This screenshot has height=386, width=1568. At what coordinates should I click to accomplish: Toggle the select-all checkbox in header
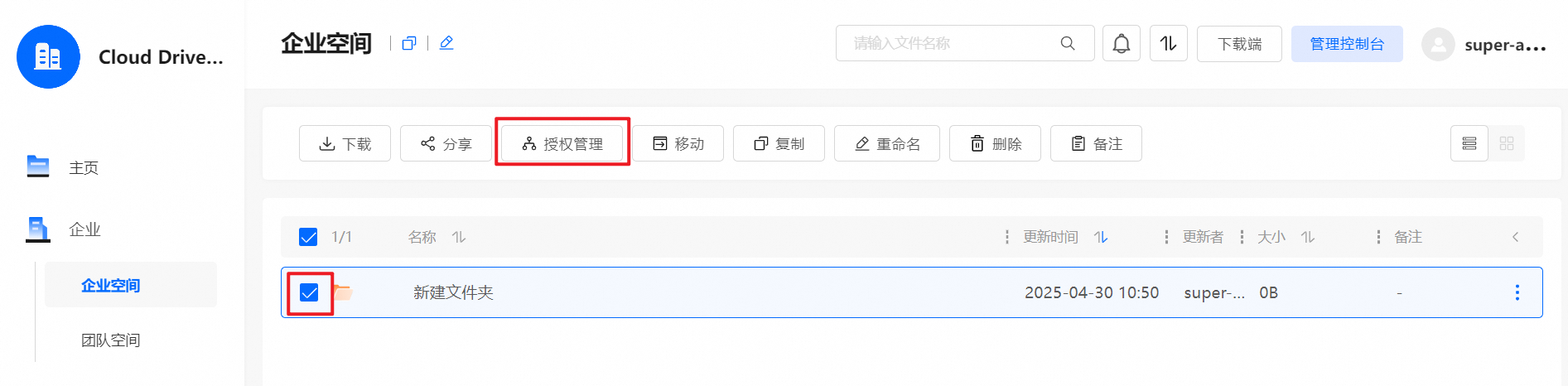tap(308, 237)
